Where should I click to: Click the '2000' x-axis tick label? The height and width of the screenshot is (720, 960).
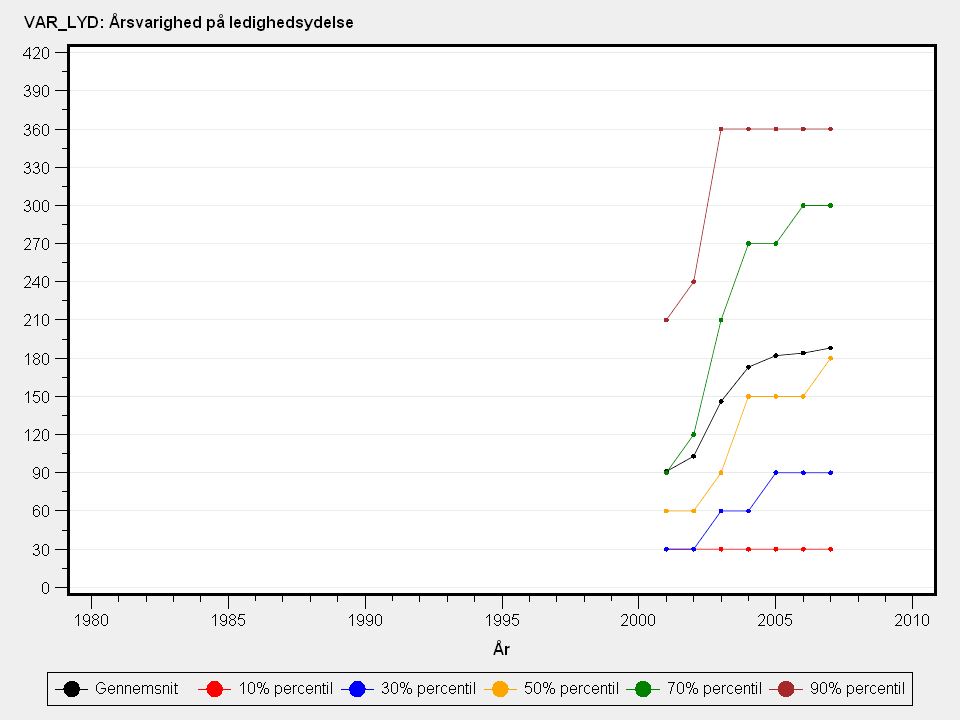638,620
